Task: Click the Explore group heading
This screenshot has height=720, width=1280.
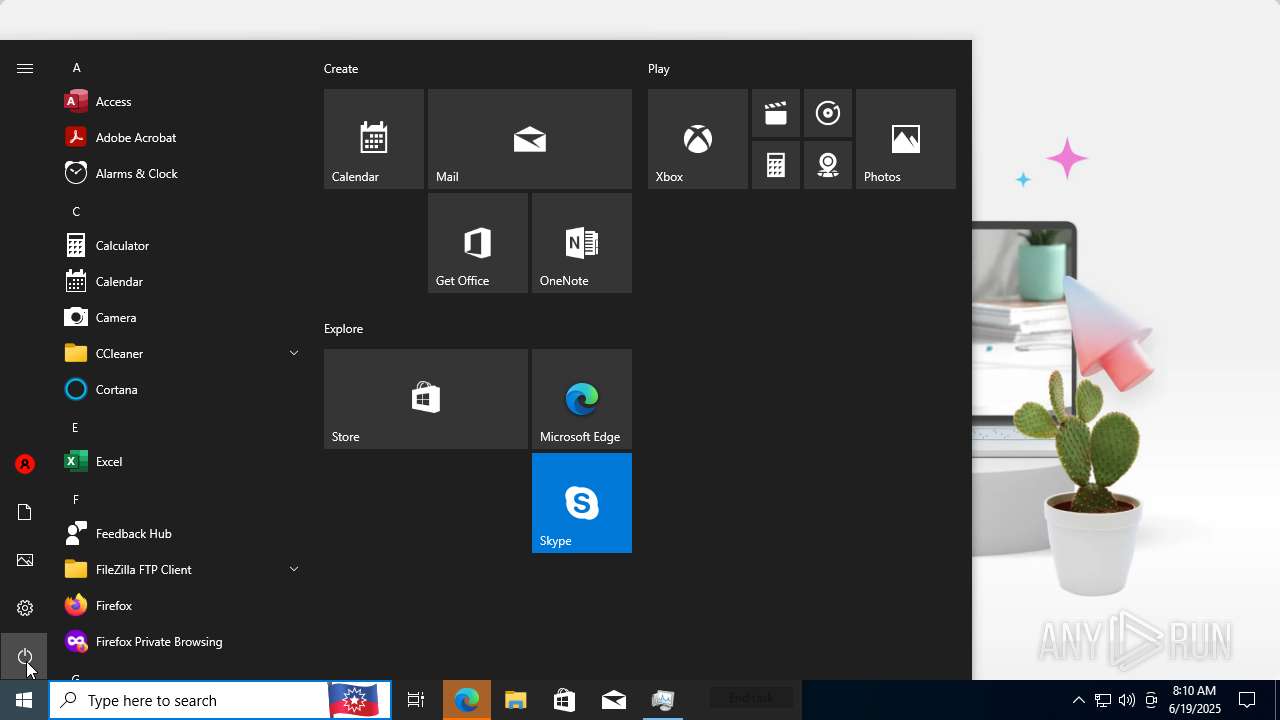Action: (x=343, y=329)
